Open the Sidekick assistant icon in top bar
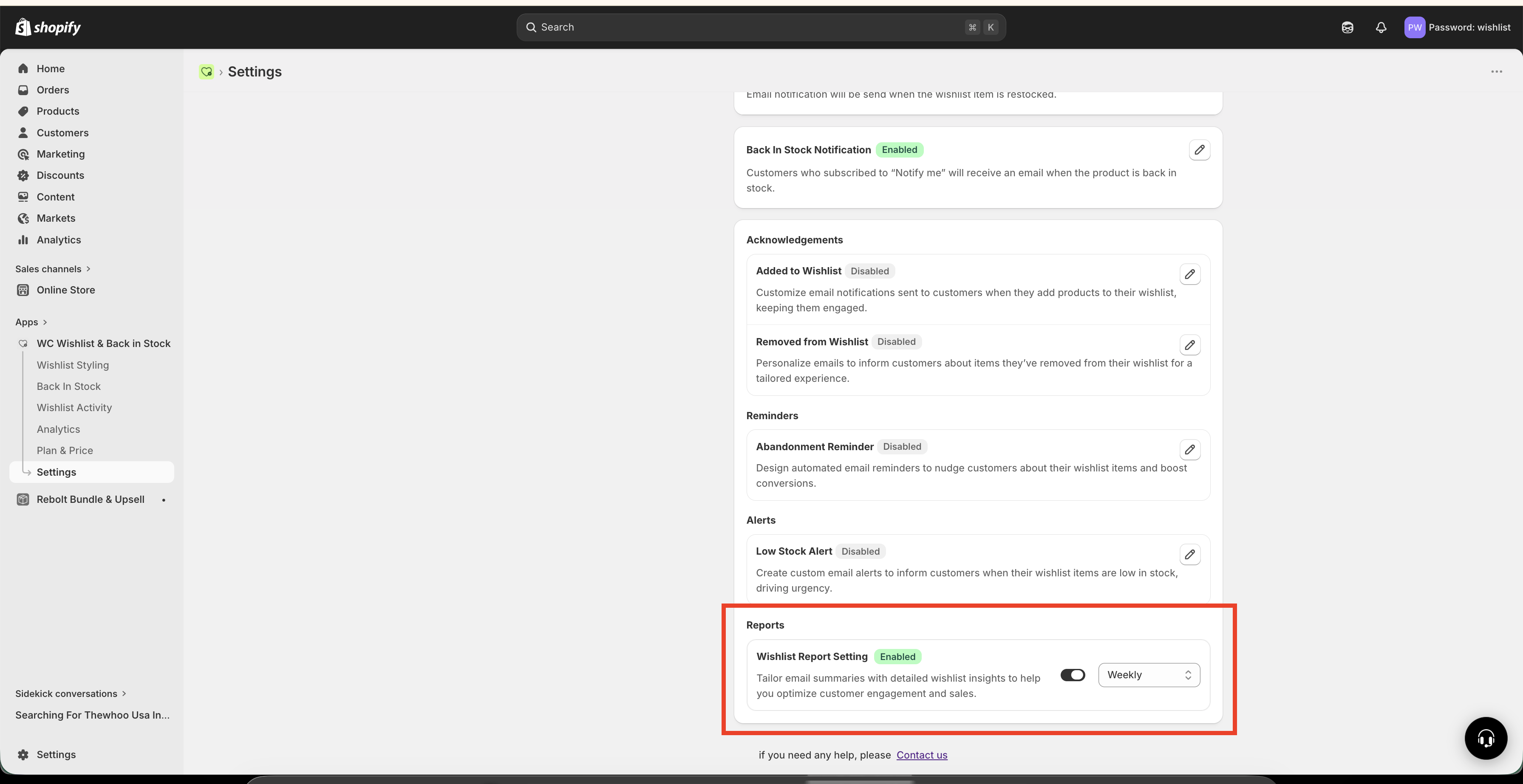1523x784 pixels. tap(1347, 27)
